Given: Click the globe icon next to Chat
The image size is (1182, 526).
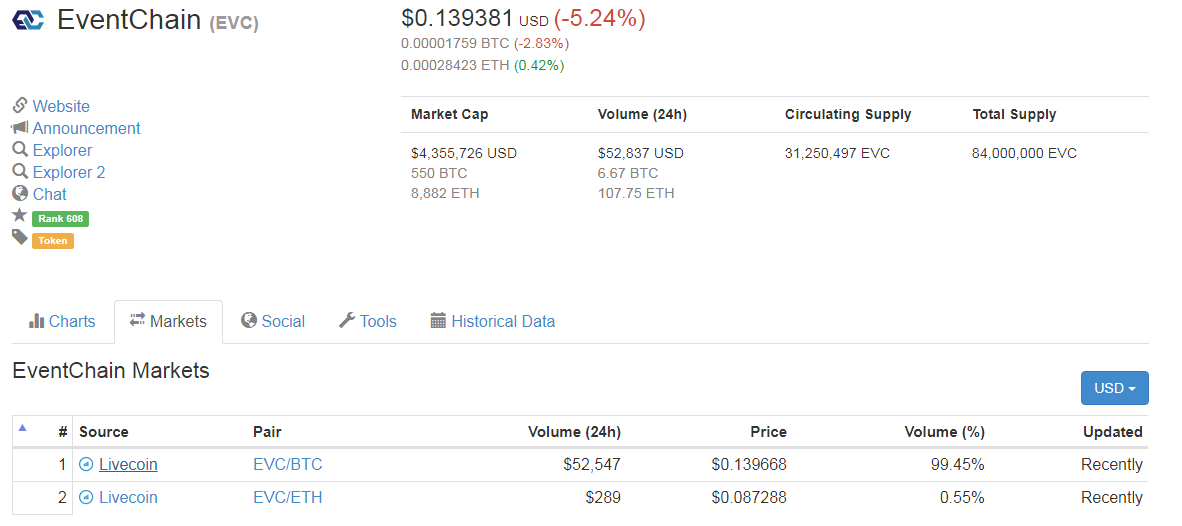Looking at the screenshot, I should [x=19, y=194].
